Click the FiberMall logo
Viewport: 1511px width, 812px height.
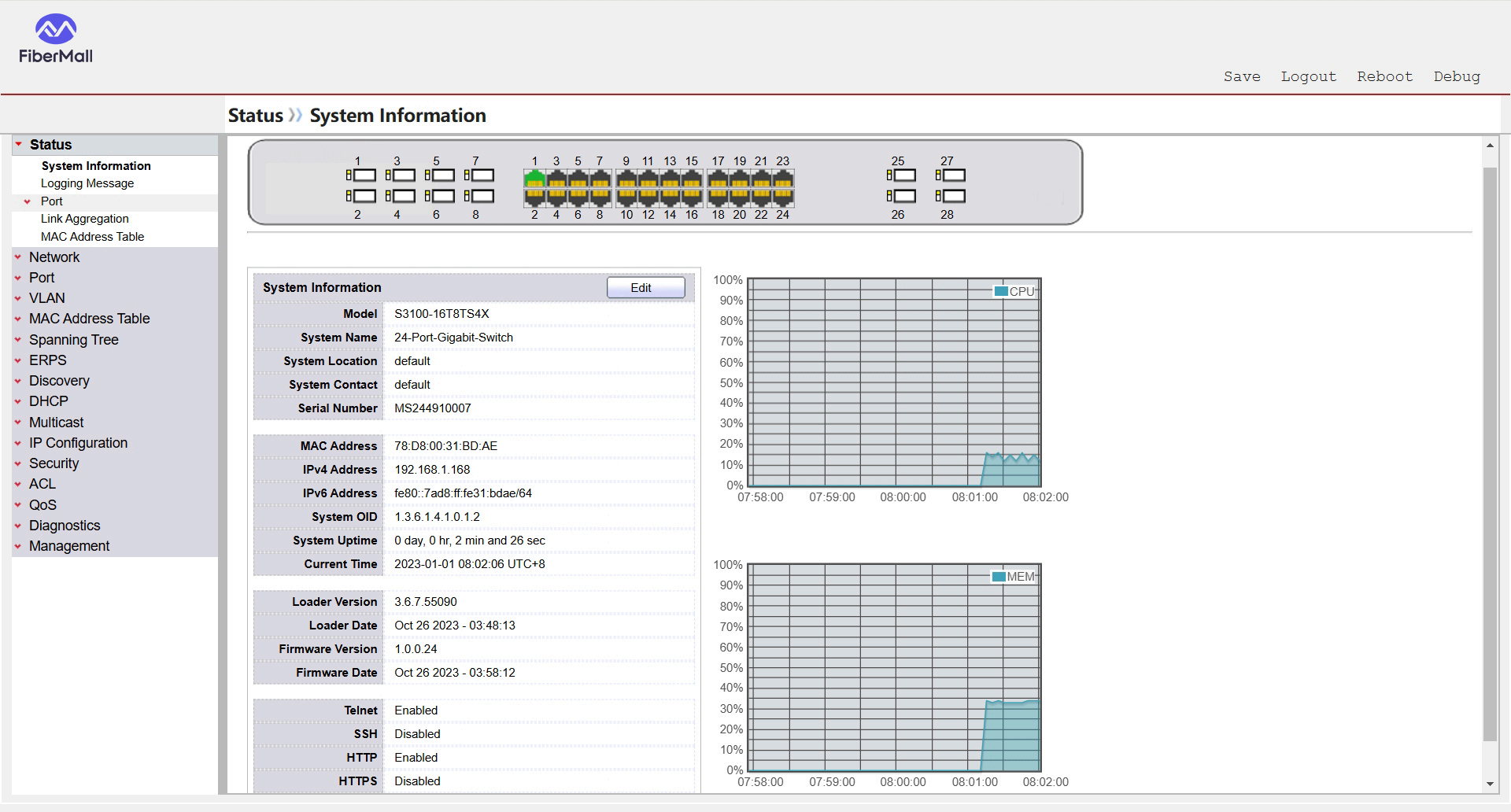[56, 39]
